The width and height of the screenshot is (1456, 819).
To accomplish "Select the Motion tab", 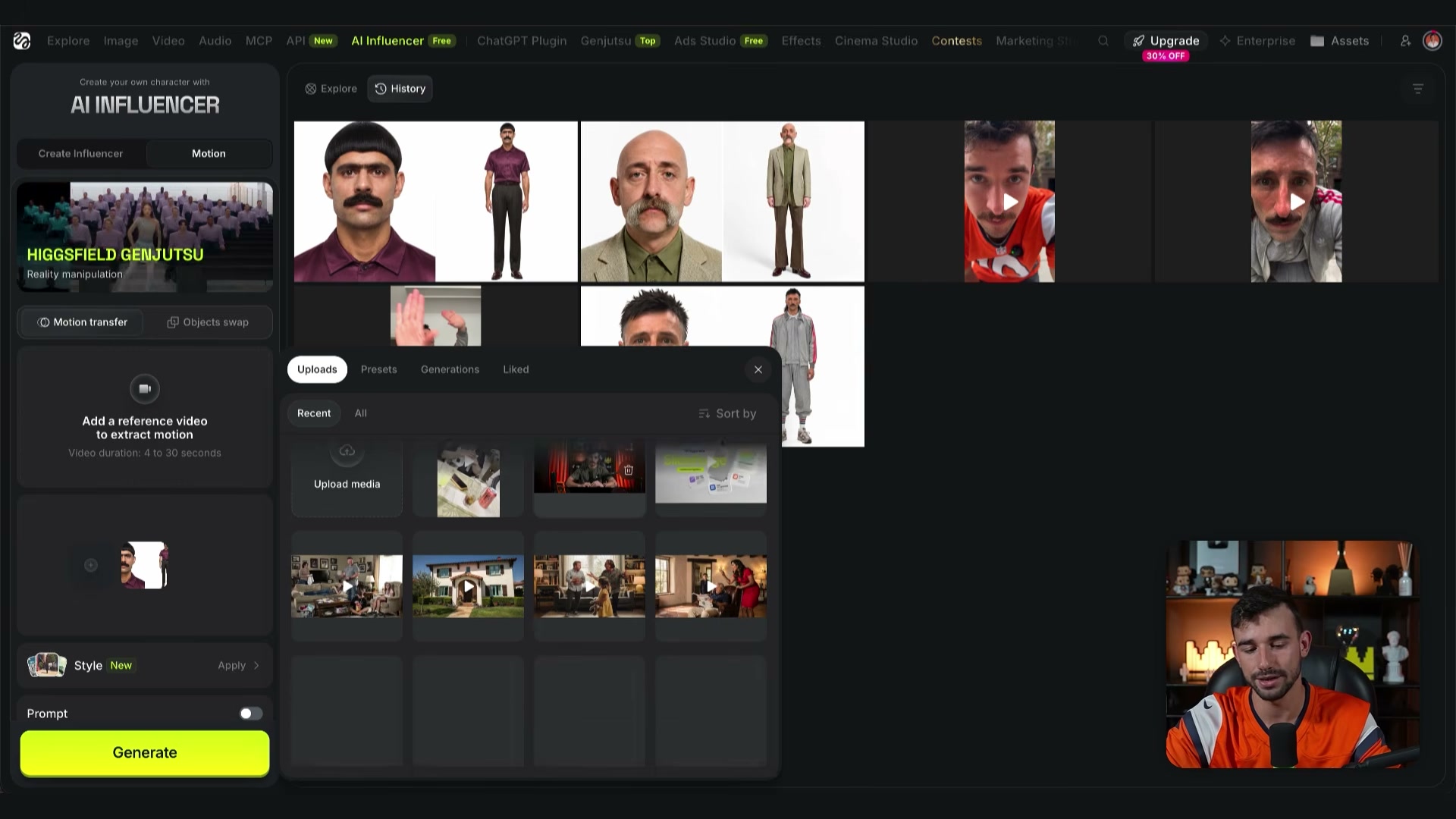I will (209, 153).
